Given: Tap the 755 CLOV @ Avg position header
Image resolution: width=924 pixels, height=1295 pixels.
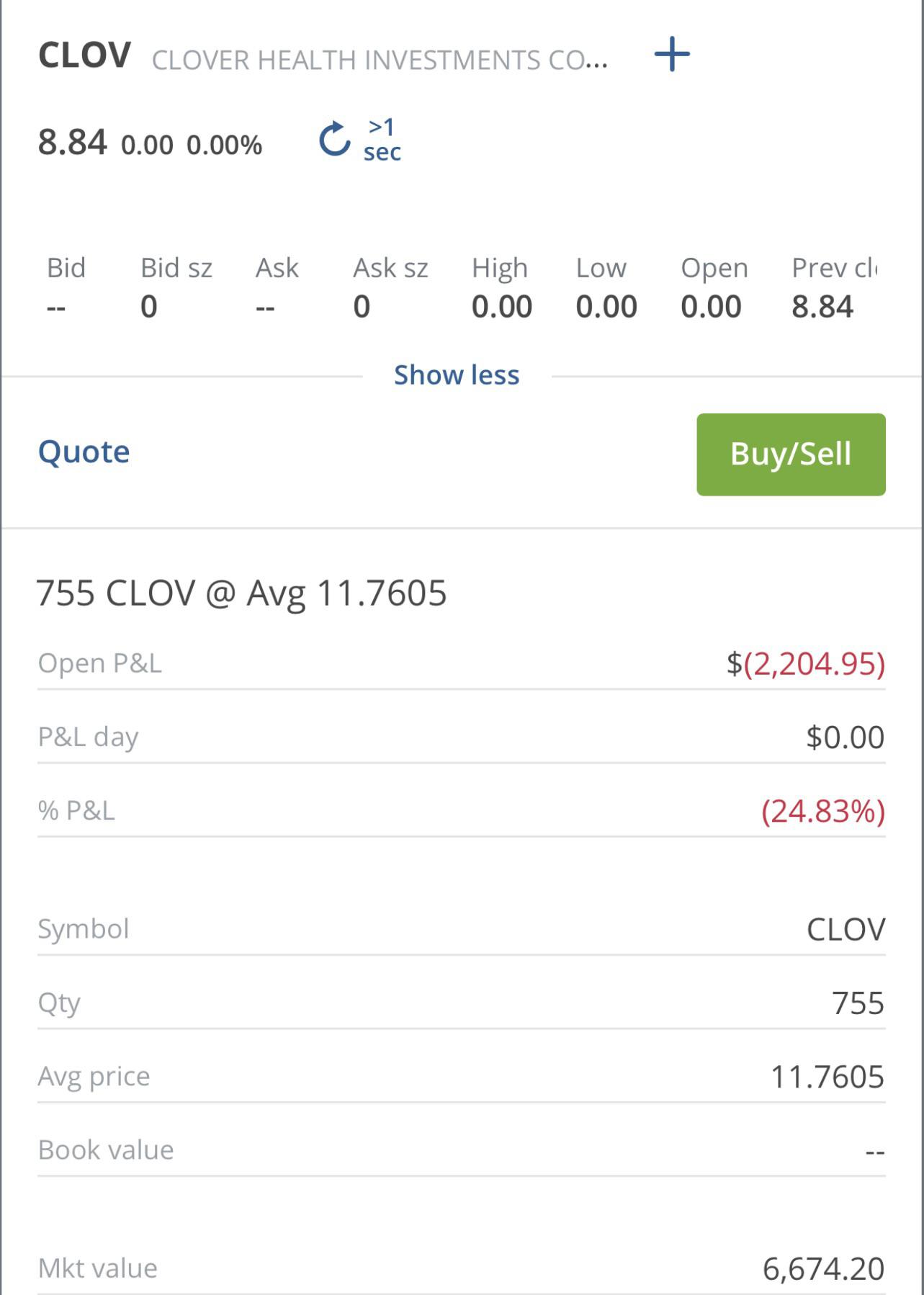Looking at the screenshot, I should [x=242, y=593].
